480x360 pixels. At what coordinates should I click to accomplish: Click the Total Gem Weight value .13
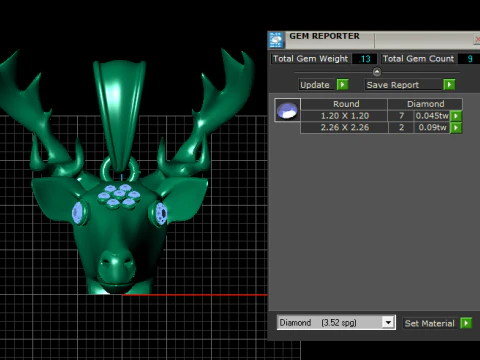365,59
